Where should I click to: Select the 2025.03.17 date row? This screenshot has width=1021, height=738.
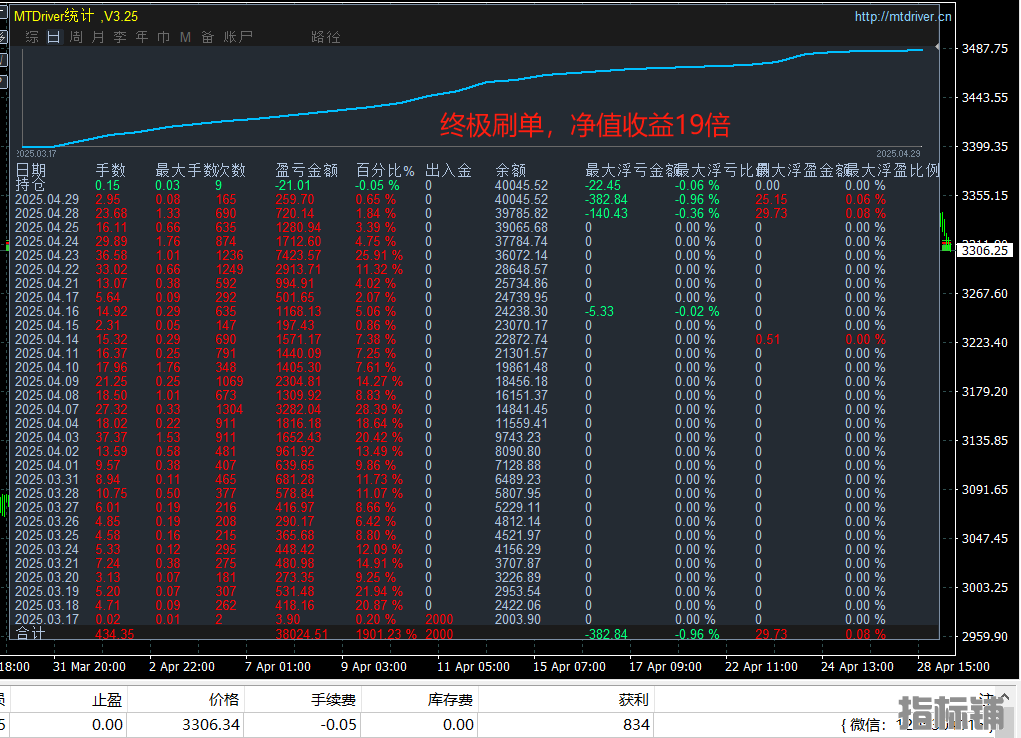click(47, 619)
